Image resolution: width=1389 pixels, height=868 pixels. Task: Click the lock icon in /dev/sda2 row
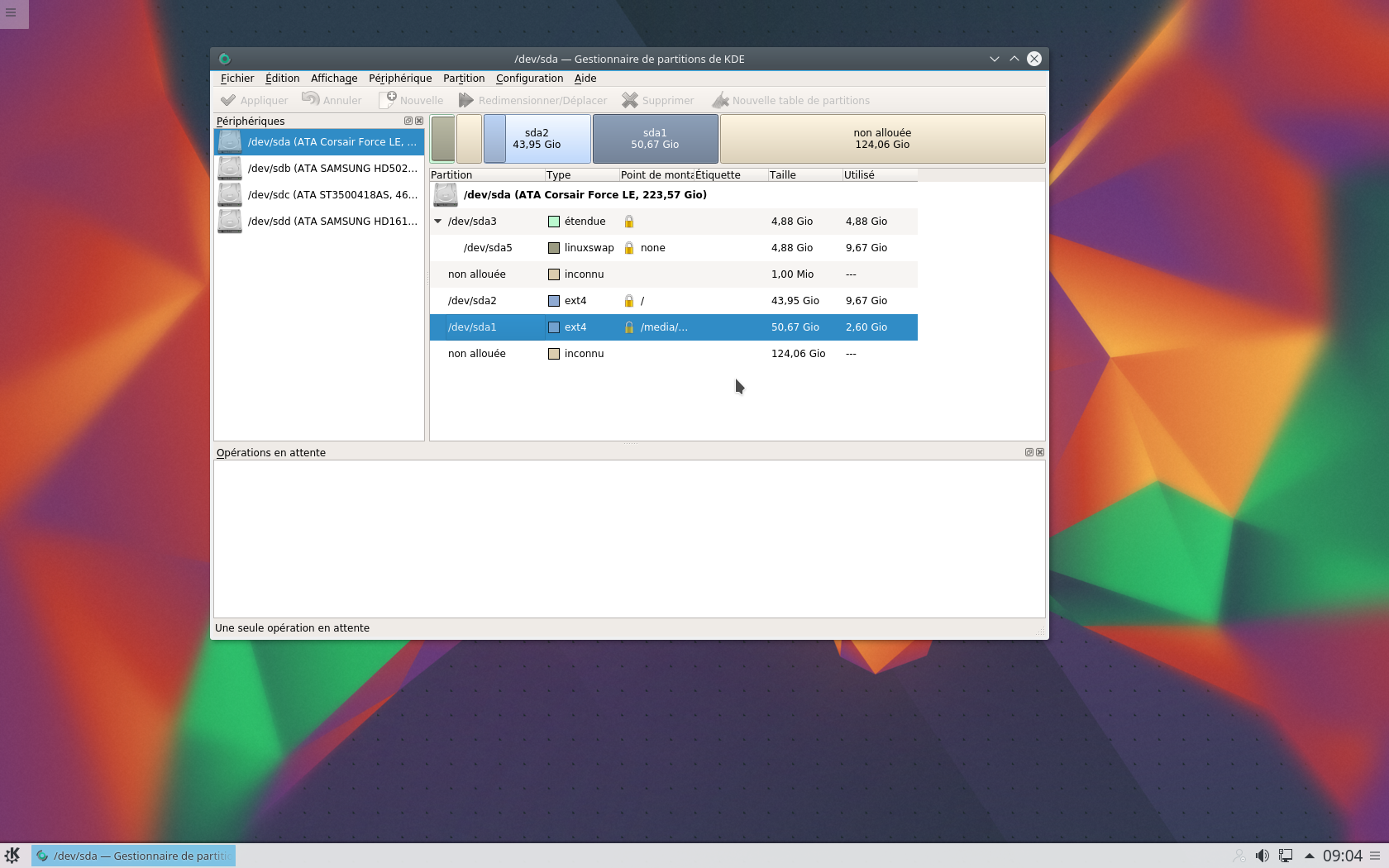[629, 301]
